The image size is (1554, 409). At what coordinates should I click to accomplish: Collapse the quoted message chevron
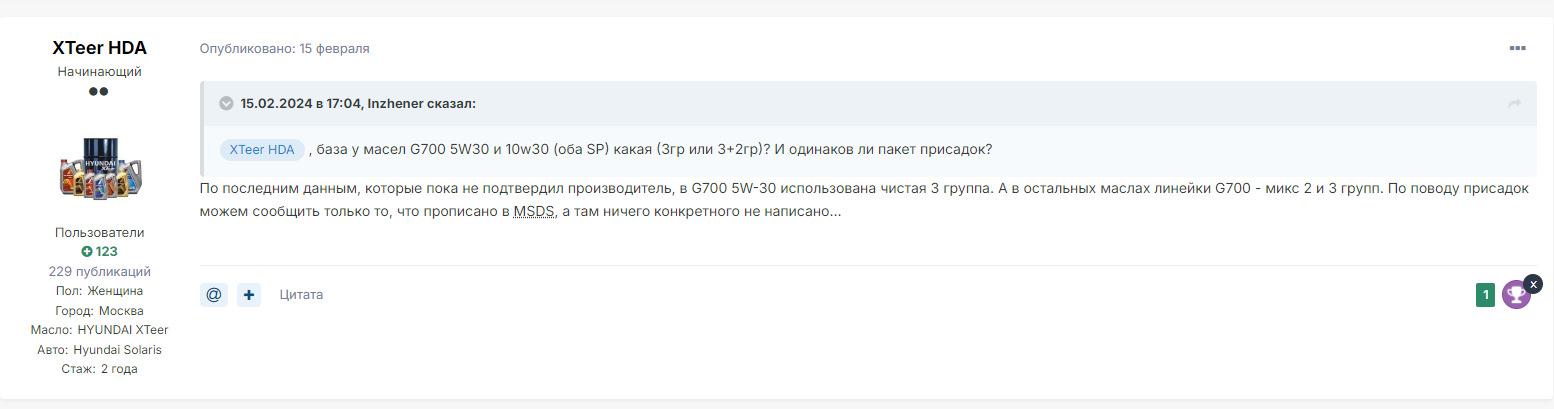[227, 104]
